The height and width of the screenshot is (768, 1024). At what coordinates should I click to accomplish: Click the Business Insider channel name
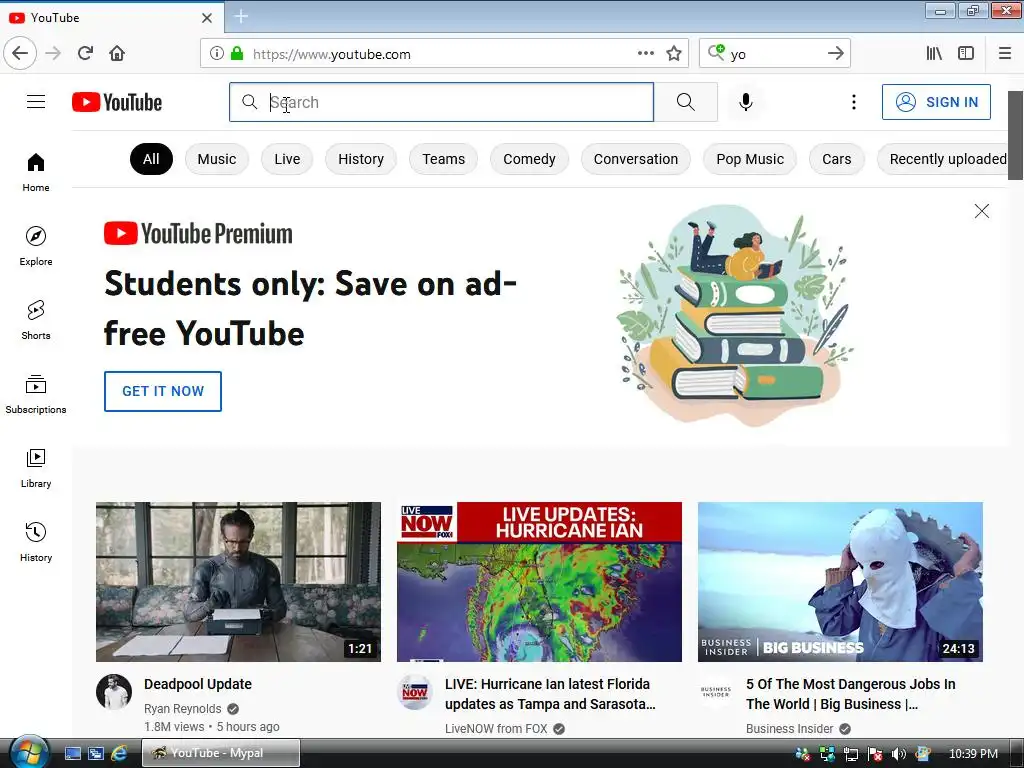click(x=790, y=729)
